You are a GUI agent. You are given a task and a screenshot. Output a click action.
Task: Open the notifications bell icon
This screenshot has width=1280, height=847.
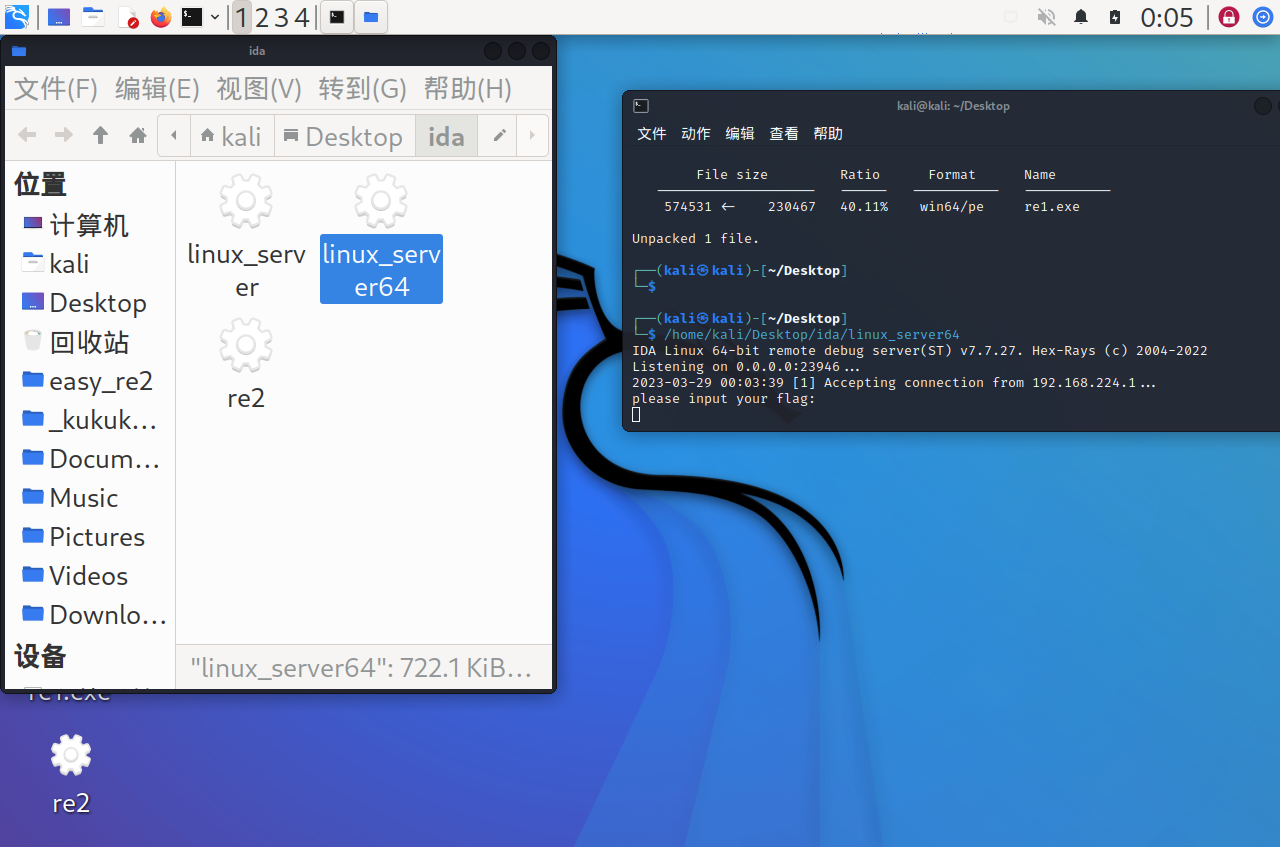1081,17
